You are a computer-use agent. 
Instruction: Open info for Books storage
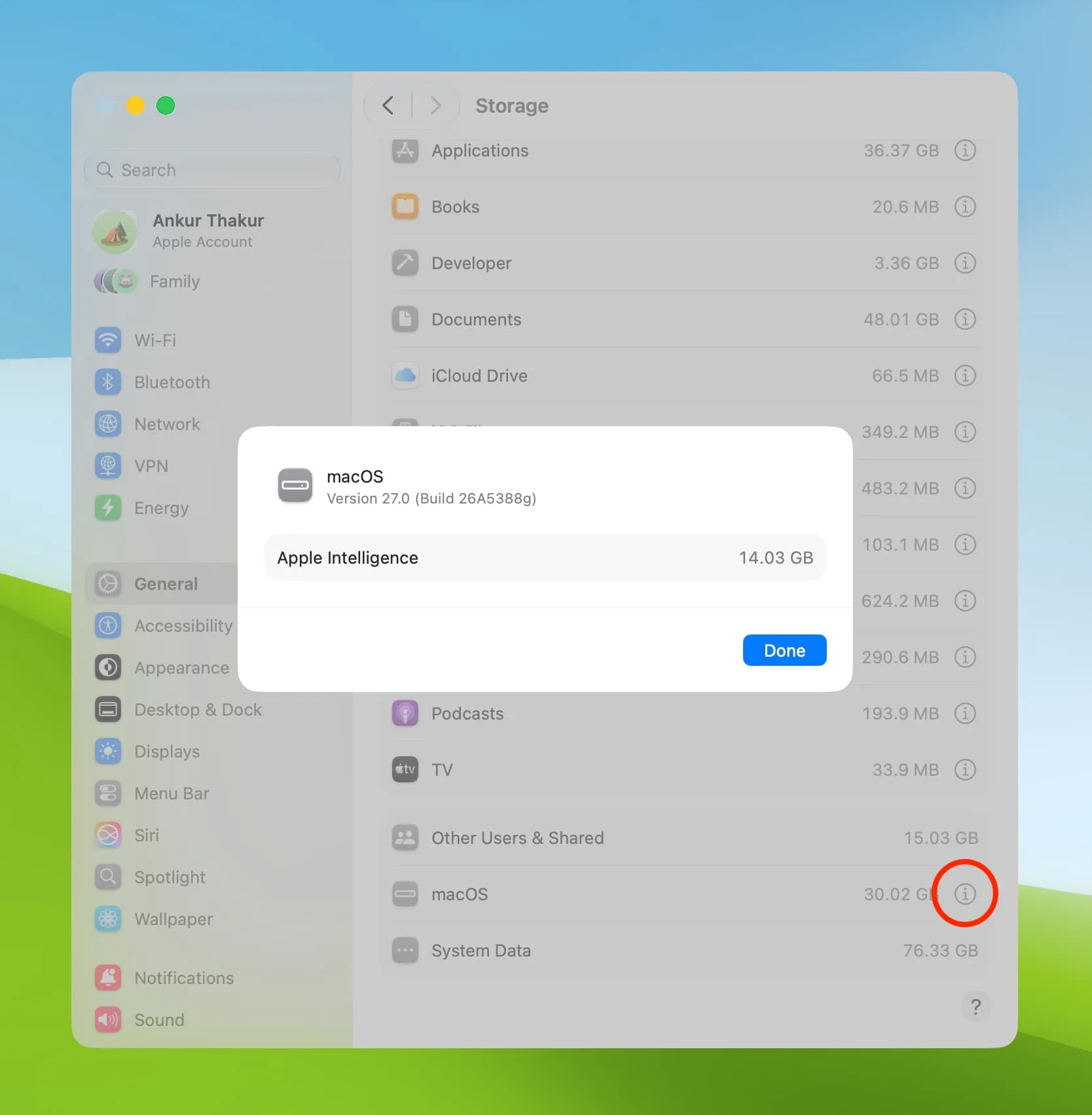coord(965,207)
